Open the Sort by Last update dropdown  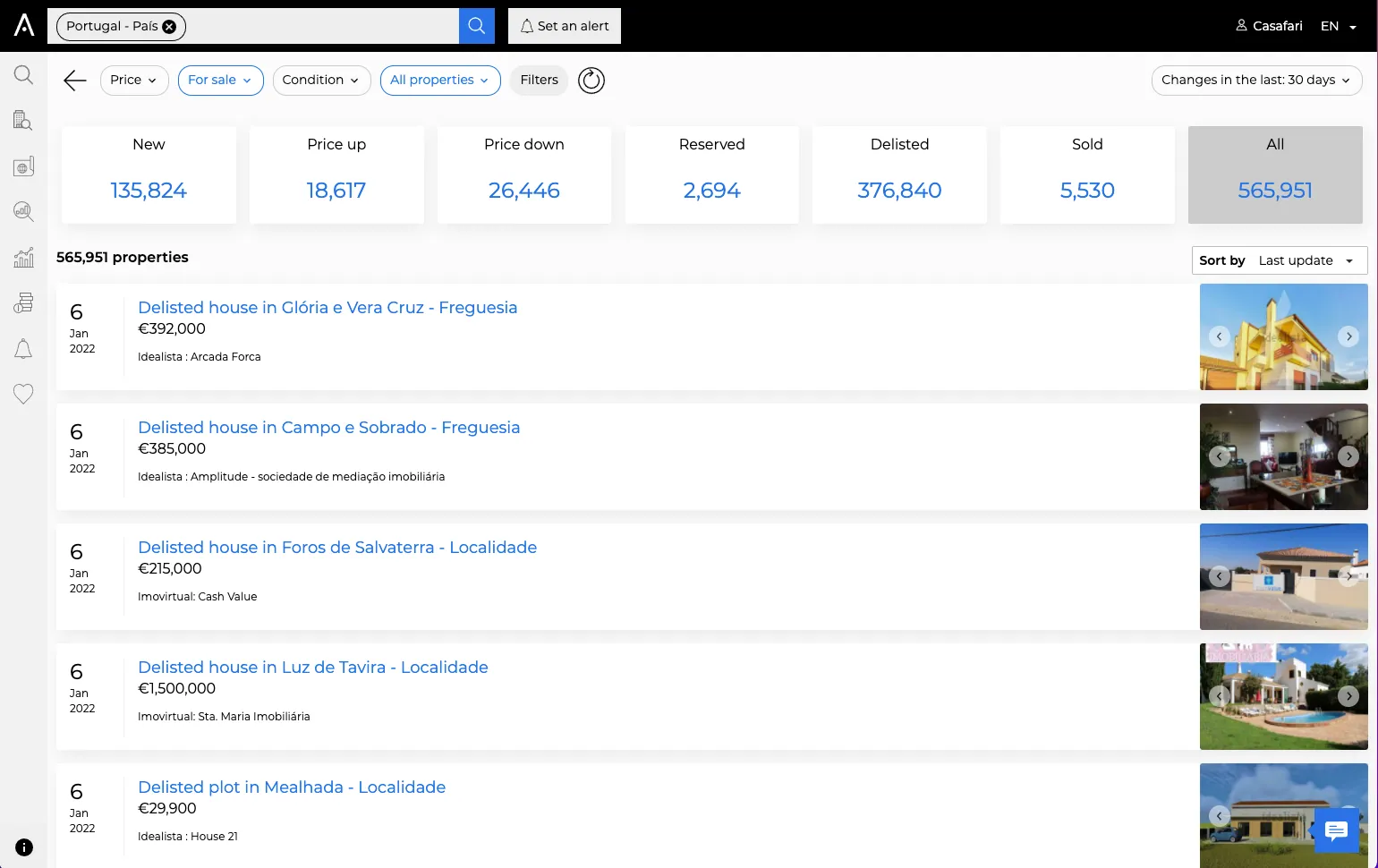click(1280, 260)
